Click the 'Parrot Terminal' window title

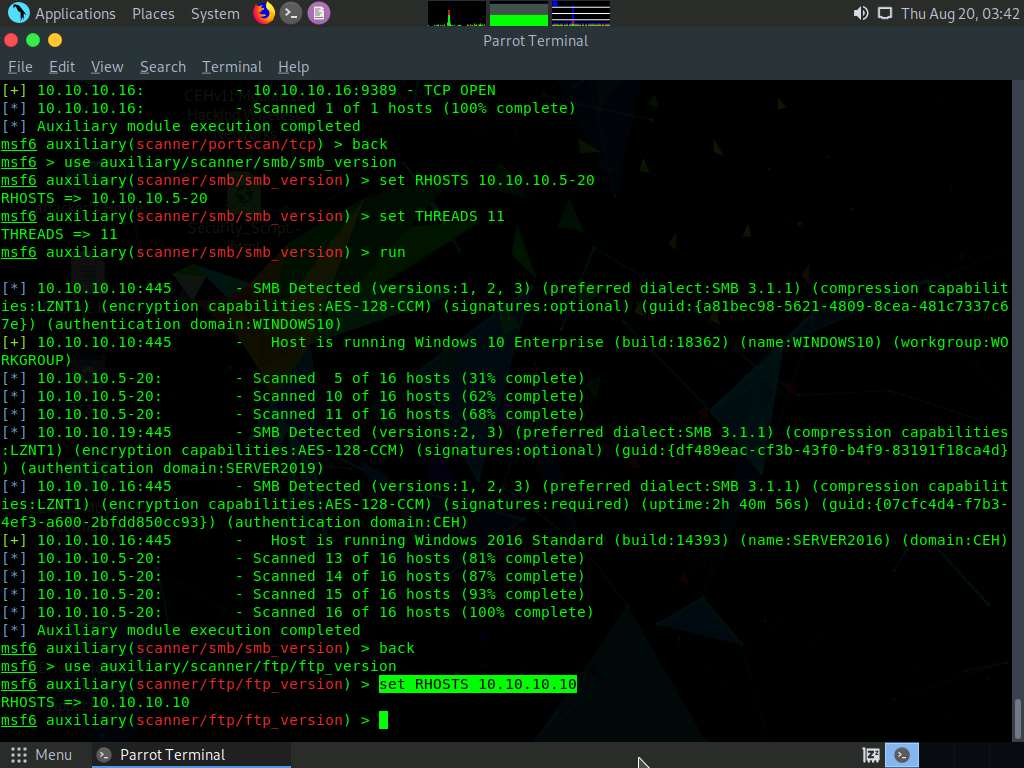(536, 40)
